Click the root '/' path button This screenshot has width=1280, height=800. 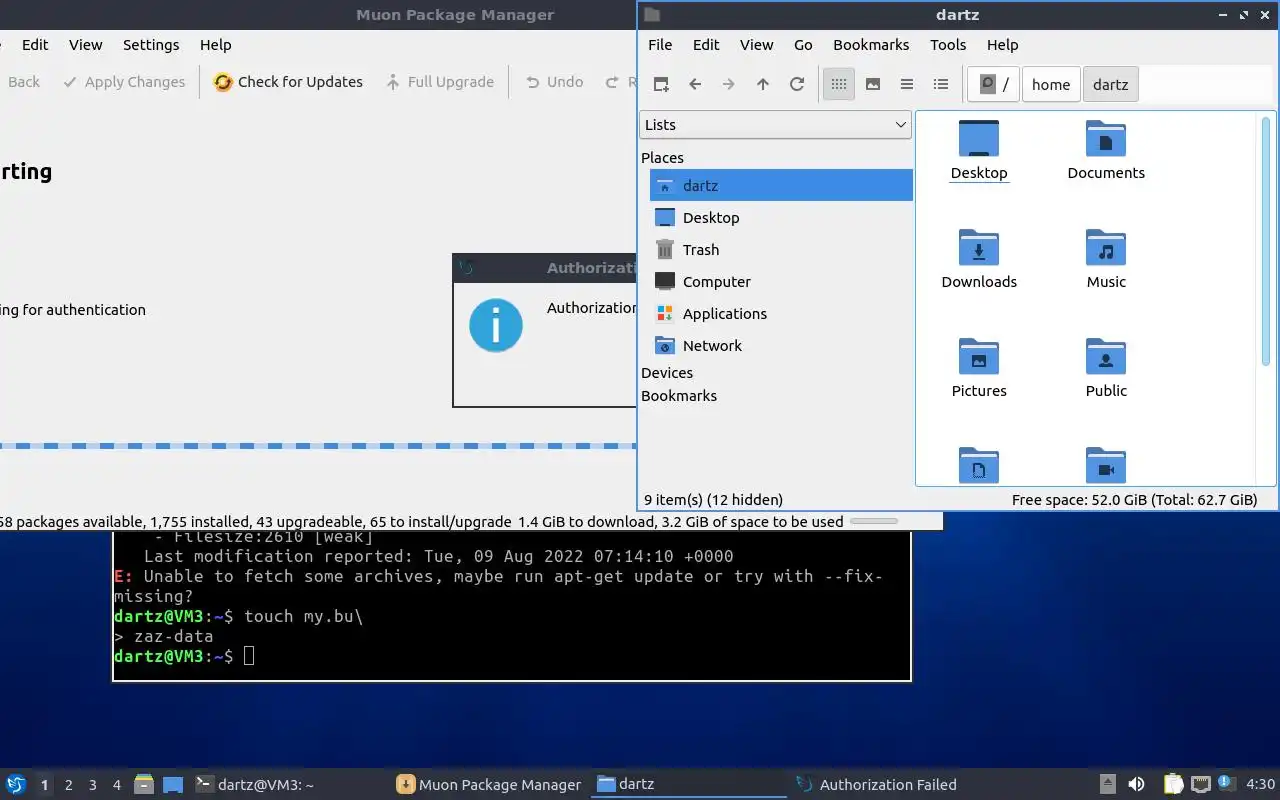click(x=993, y=84)
